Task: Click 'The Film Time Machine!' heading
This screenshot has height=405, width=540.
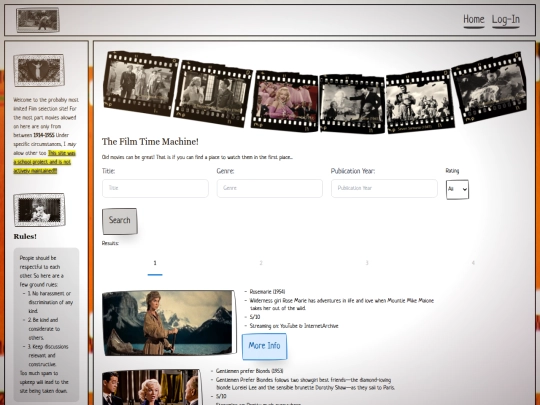Action: coord(150,142)
